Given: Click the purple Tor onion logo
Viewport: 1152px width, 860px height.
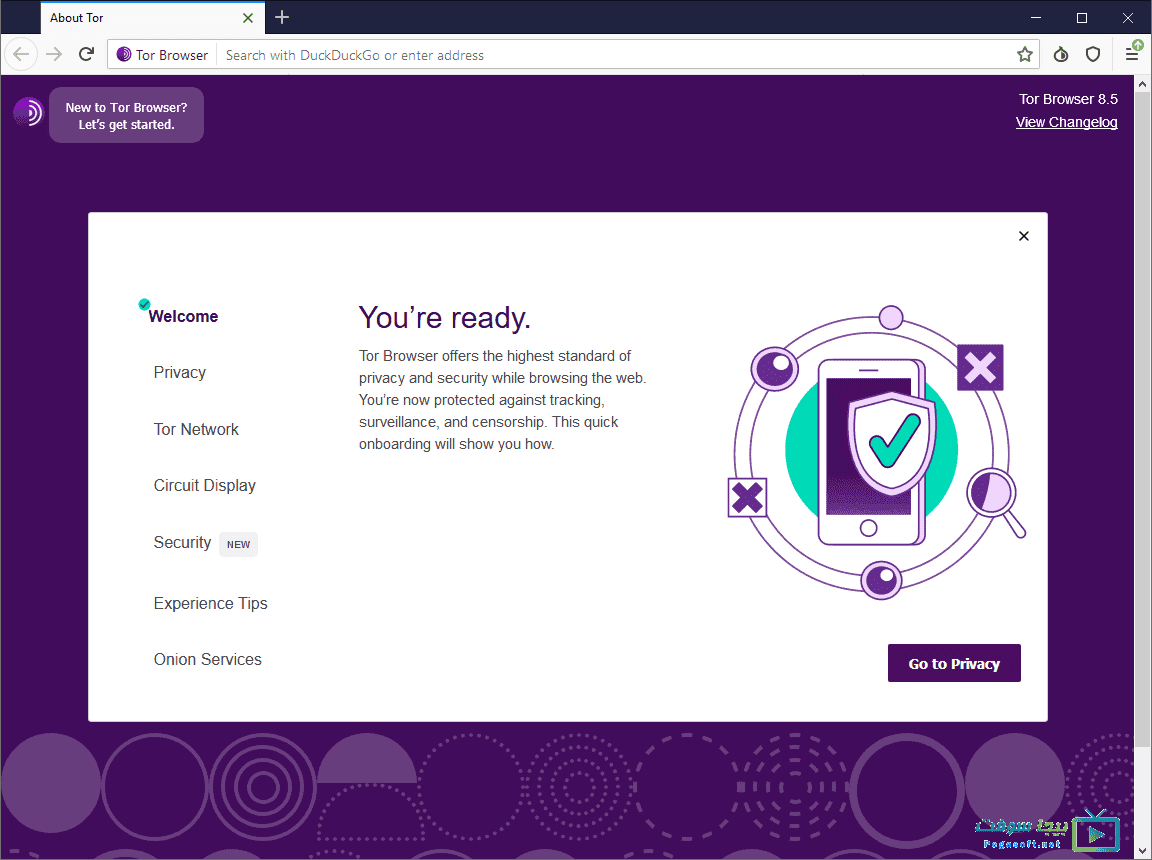Looking at the screenshot, I should coord(28,112).
